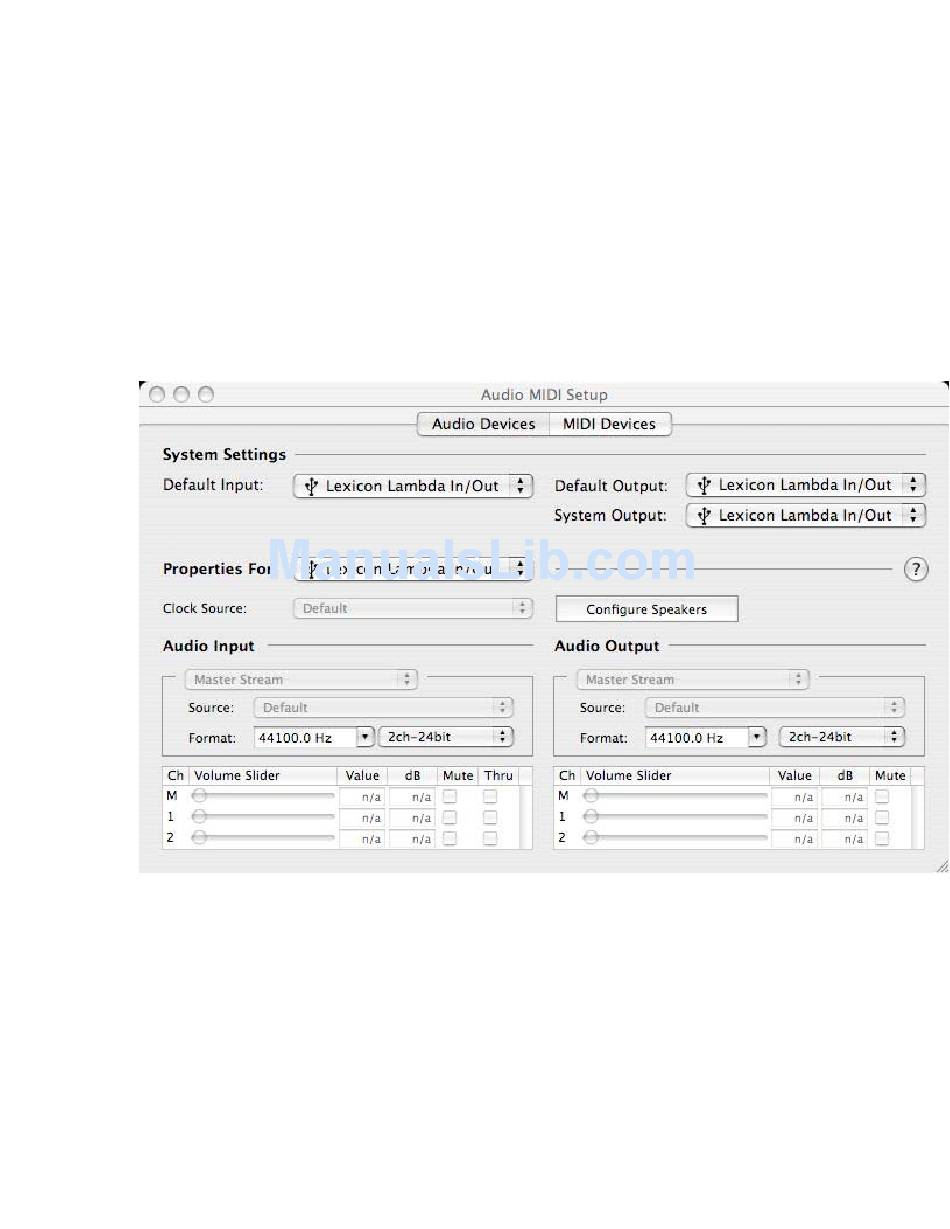Open the System Output device dropdown
Viewport: 950px width, 1229px height.
(x=805, y=516)
